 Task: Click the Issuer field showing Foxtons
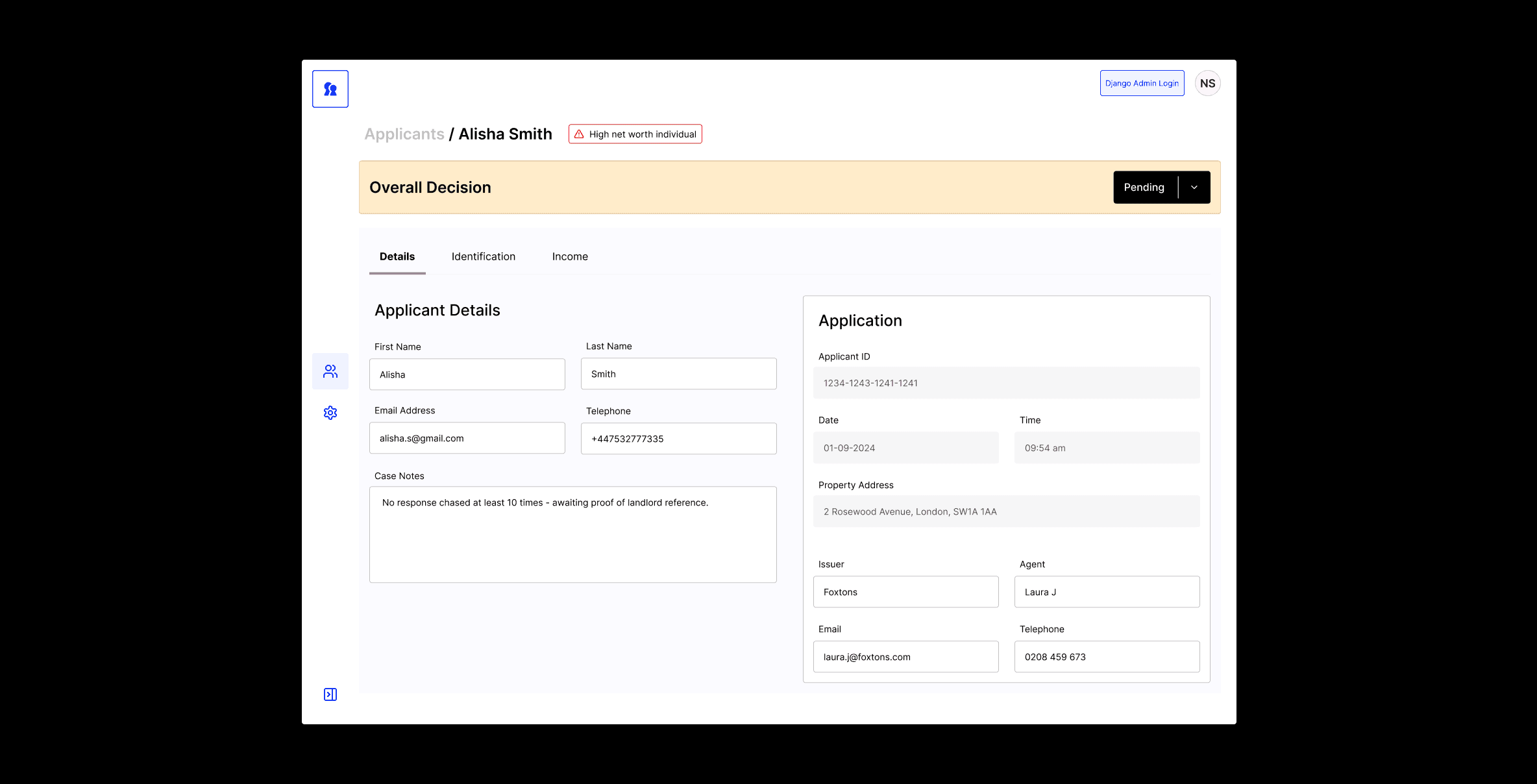(905, 592)
